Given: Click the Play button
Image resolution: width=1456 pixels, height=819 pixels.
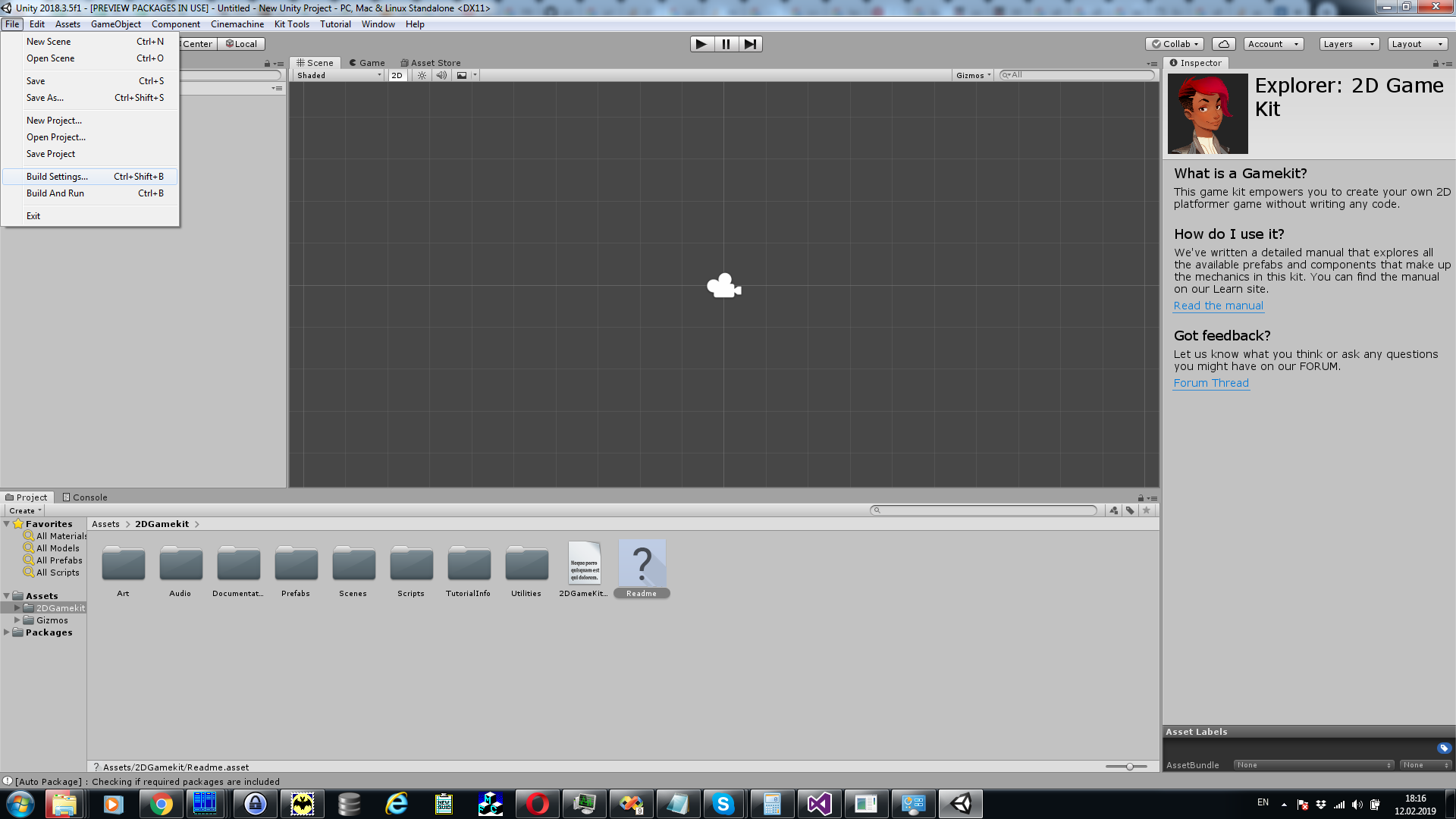Looking at the screenshot, I should point(701,44).
